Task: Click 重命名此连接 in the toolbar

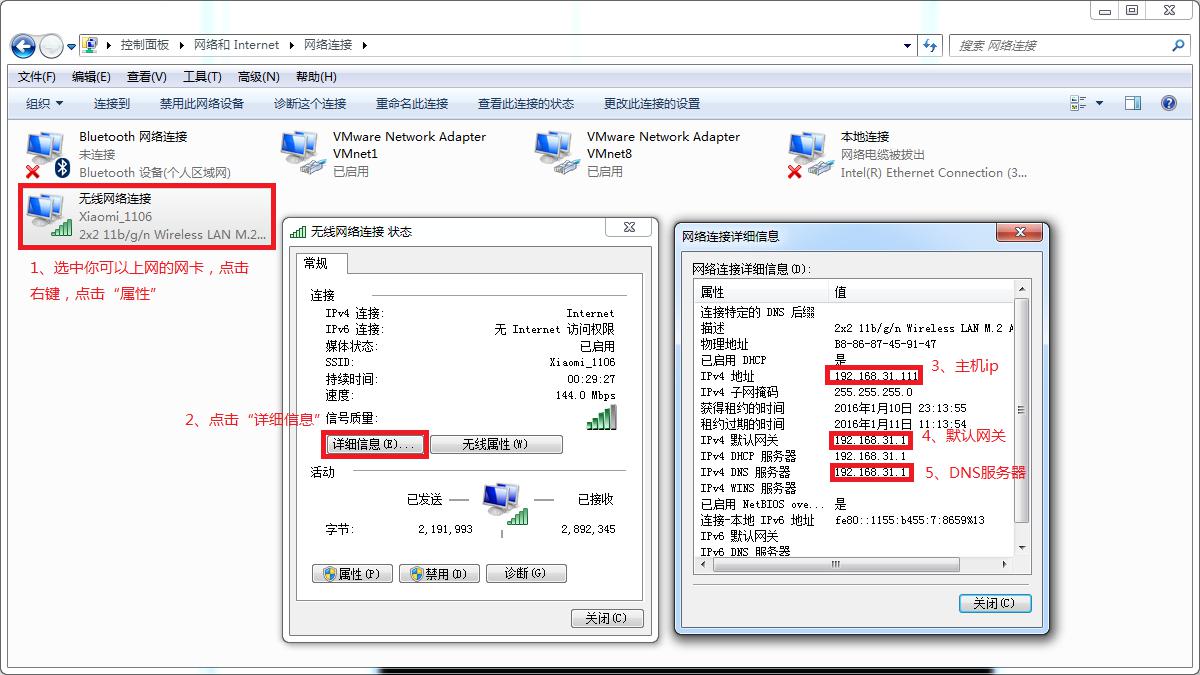Action: [x=412, y=104]
